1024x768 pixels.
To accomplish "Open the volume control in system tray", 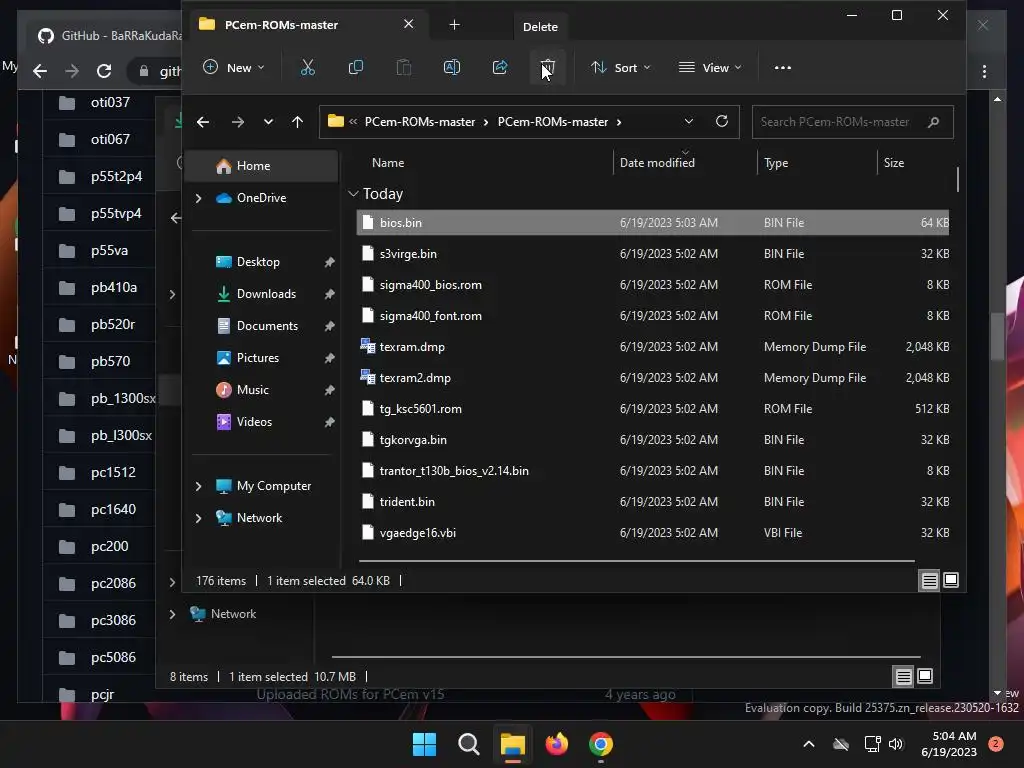I will pyautogui.click(x=896, y=744).
